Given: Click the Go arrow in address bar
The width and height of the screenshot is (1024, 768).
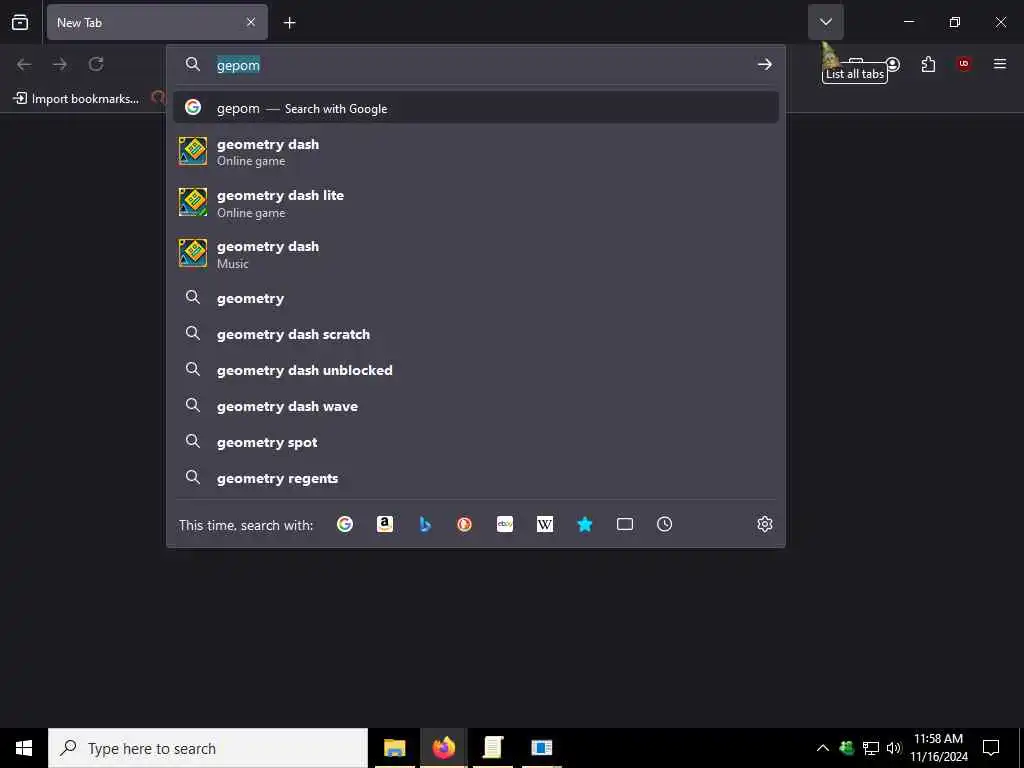Looking at the screenshot, I should 765,65.
